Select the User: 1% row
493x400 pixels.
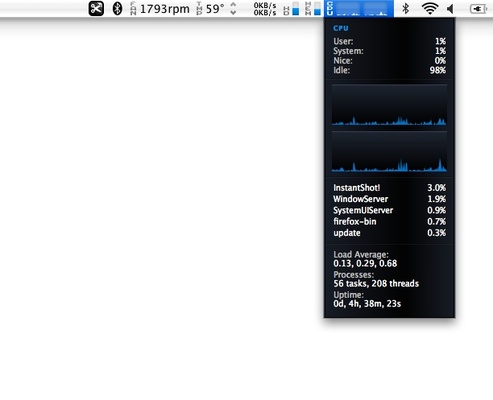click(x=389, y=41)
